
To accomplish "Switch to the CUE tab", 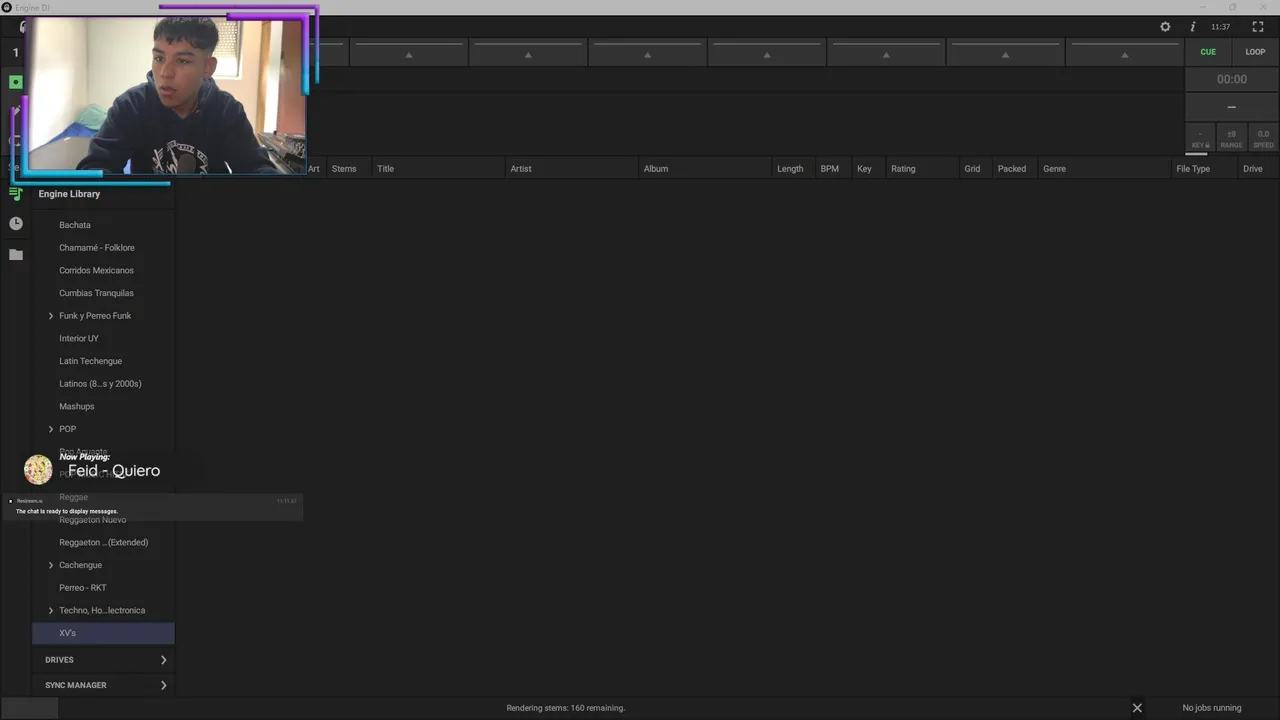I will (1208, 52).
